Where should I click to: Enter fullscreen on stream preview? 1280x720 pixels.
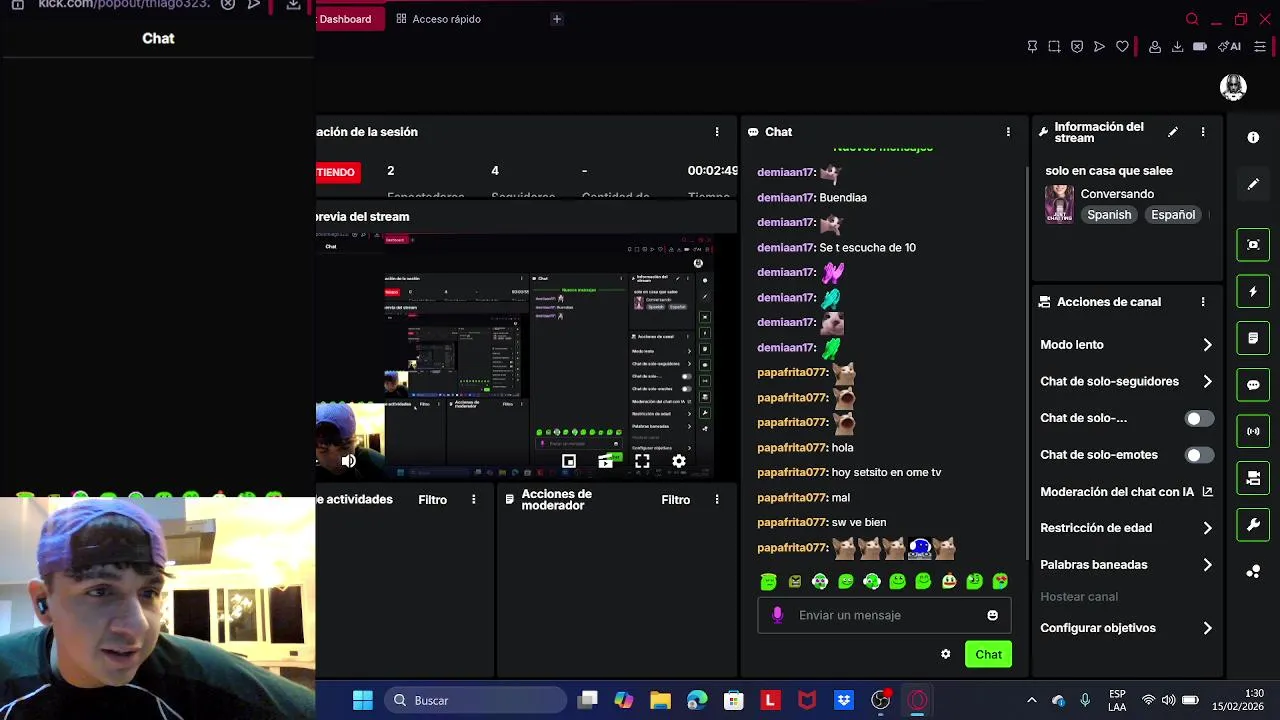[642, 461]
